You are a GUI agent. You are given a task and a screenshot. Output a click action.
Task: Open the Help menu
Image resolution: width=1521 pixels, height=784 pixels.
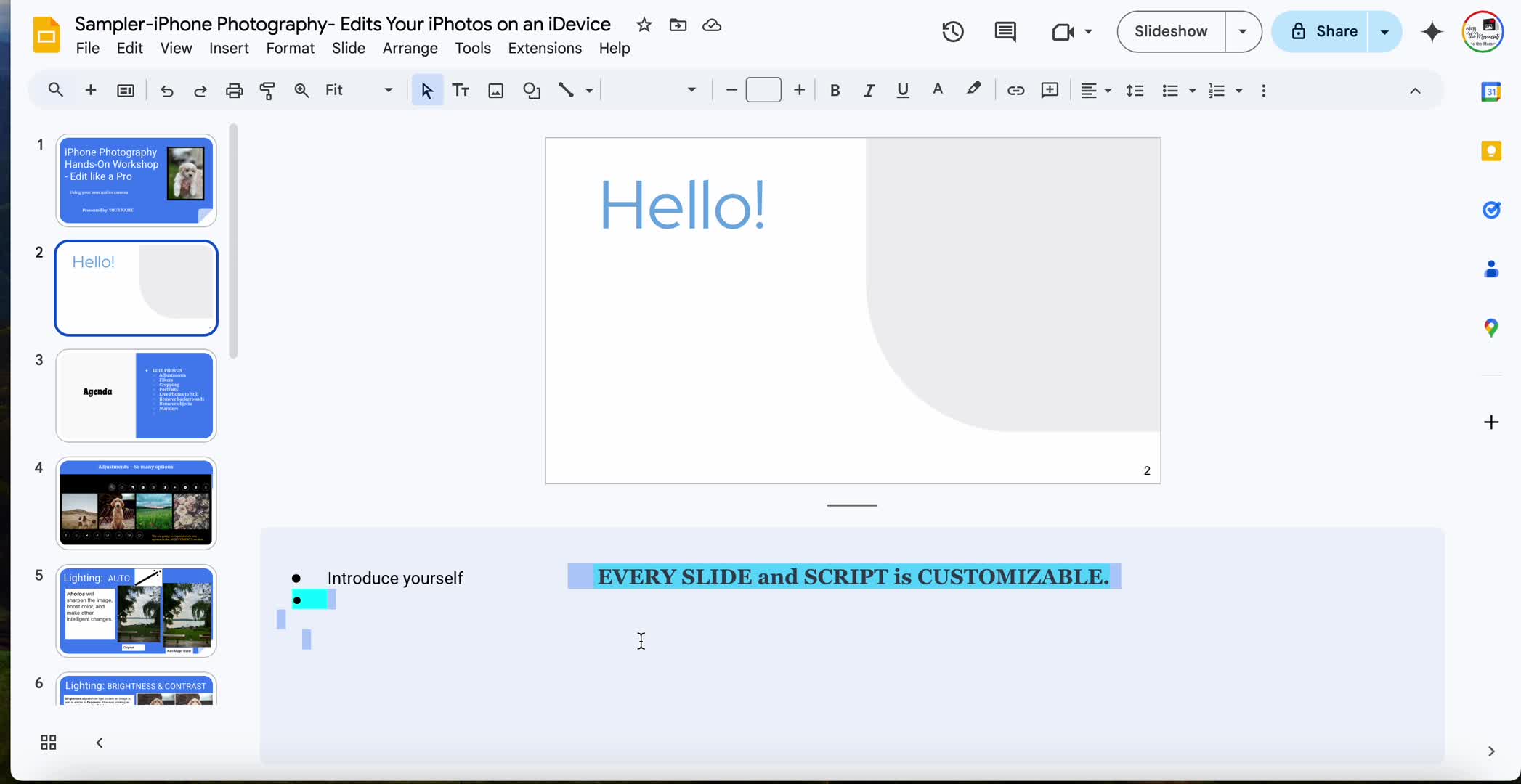[615, 48]
